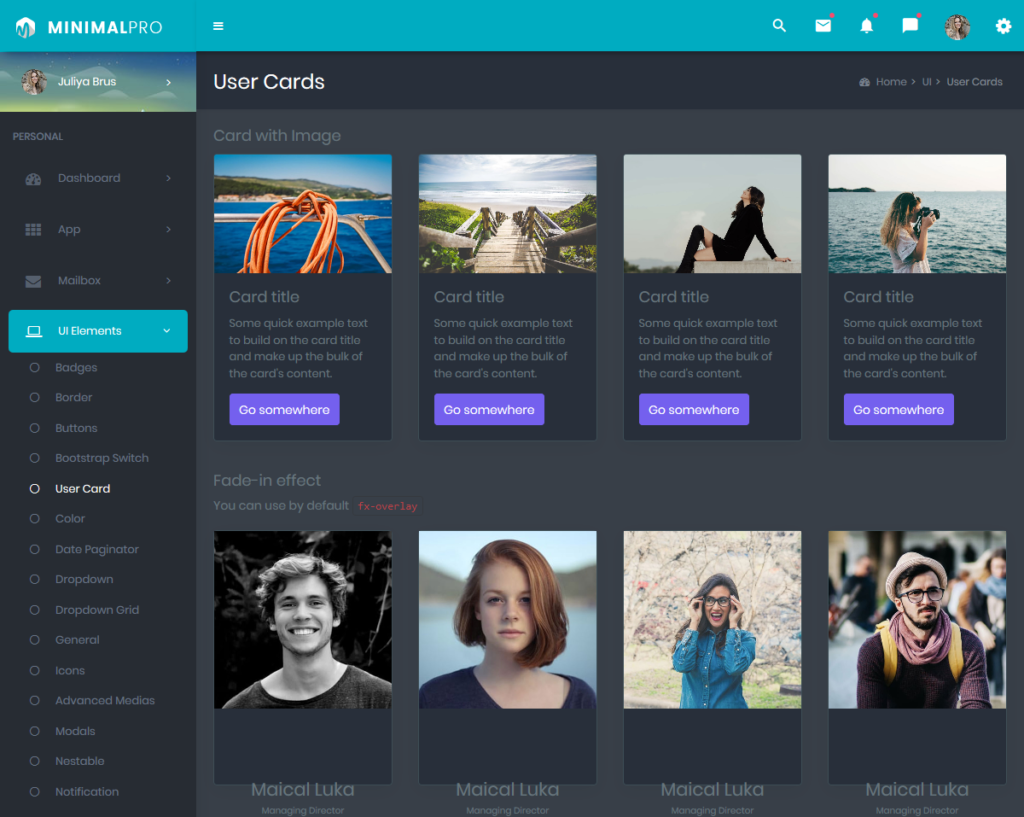Click the MinimalPro logo icon
Image resolution: width=1024 pixels, height=817 pixels.
25,27
